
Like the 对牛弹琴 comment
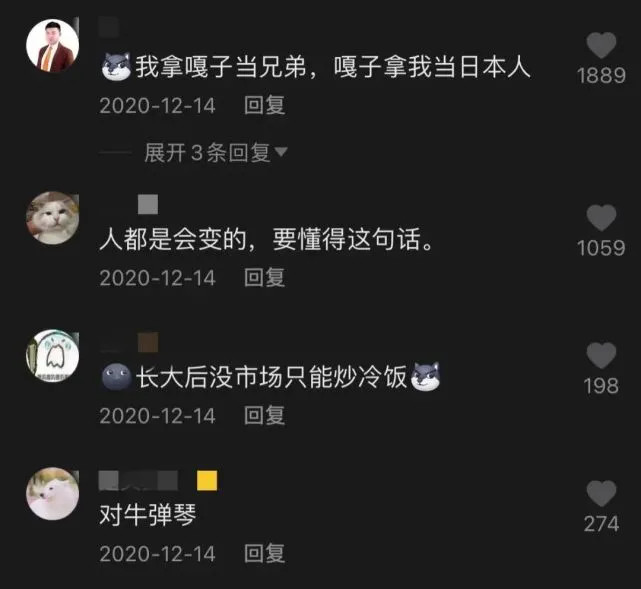(601, 493)
